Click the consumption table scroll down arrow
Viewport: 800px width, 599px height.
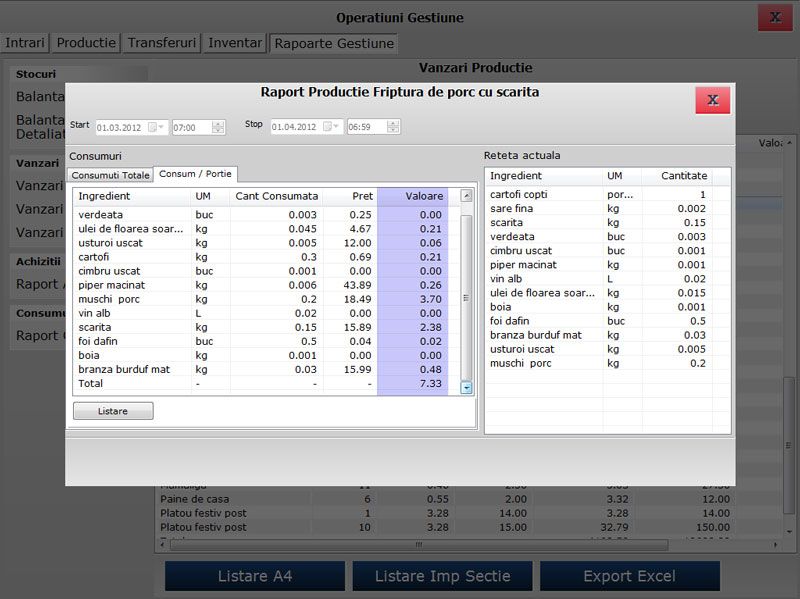pos(466,388)
